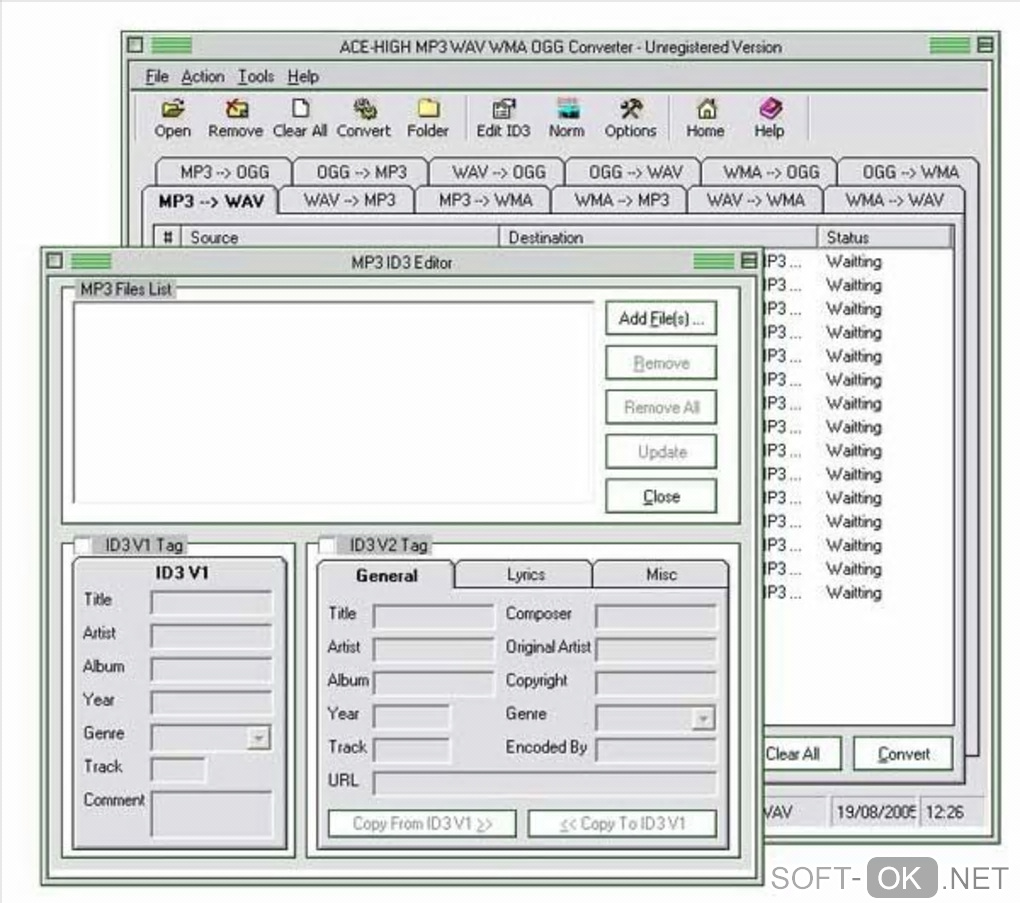Open the Action menu

click(203, 77)
